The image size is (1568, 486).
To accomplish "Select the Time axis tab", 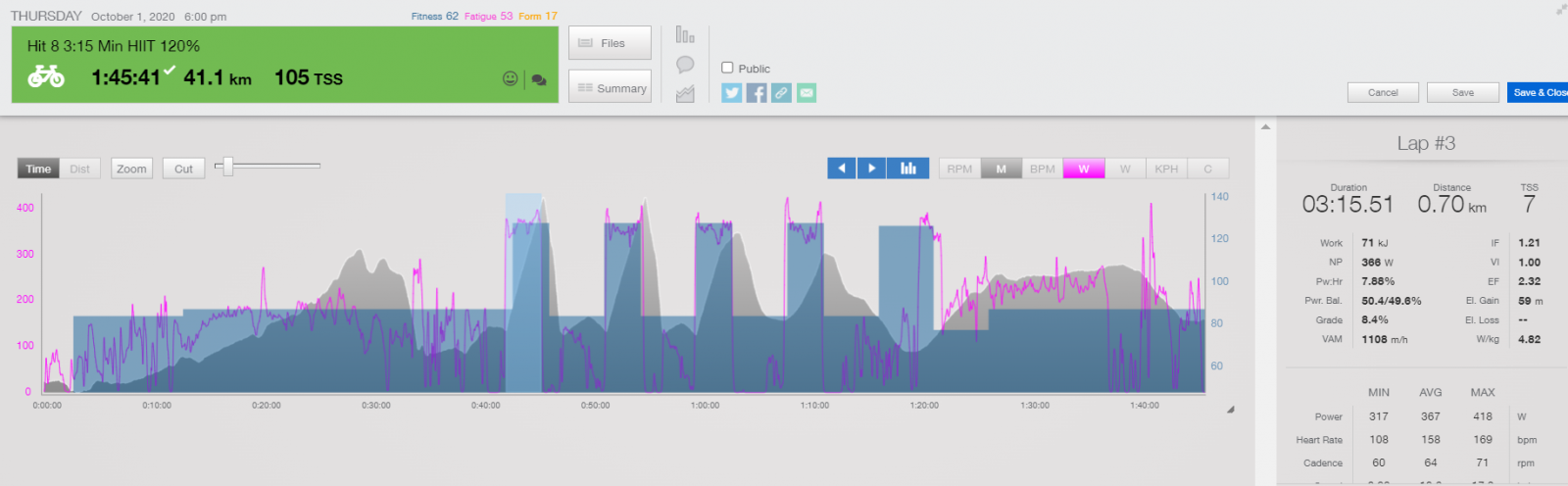I will click(x=38, y=169).
